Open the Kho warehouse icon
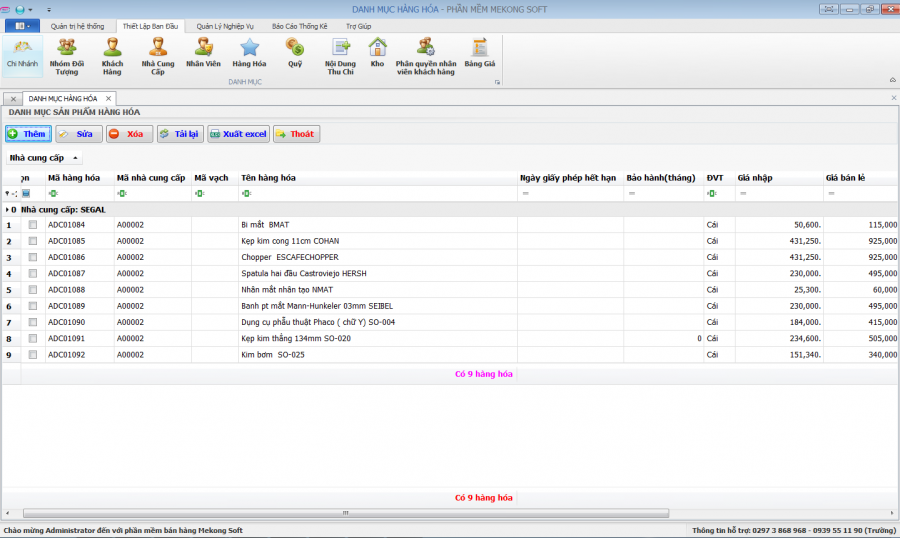This screenshot has width=900, height=538. pyautogui.click(x=377, y=53)
